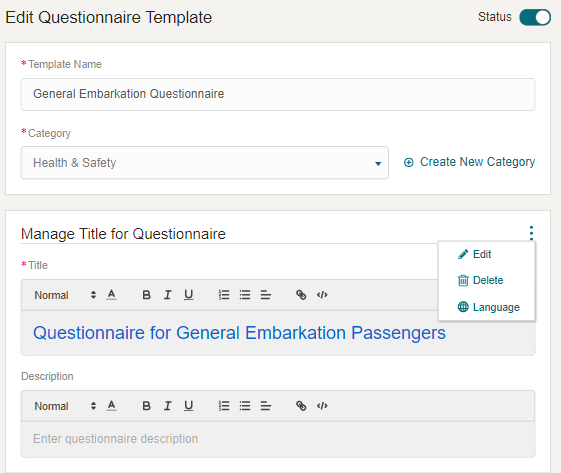Insert a link in the Description editor
Screen dimensions: 561x473
[x=301, y=406]
